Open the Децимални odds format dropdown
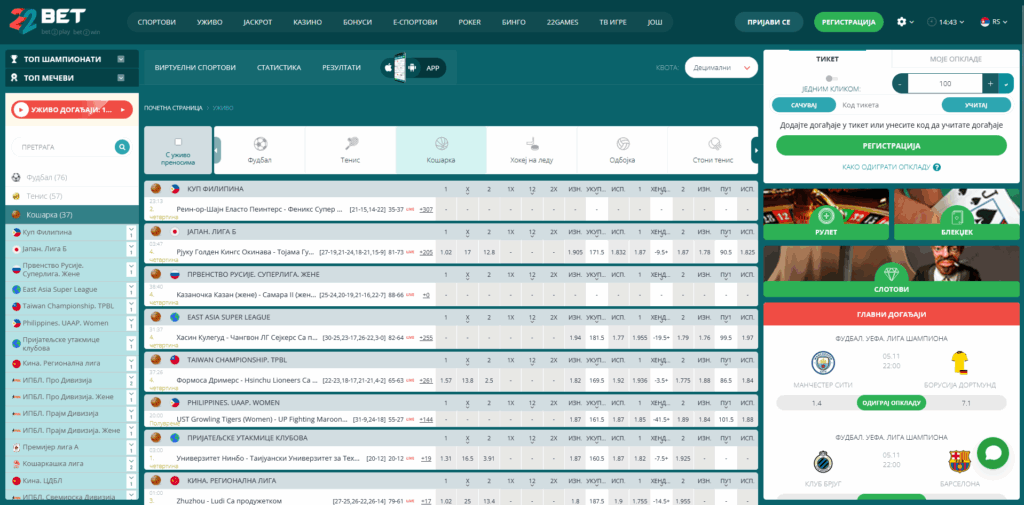The height and width of the screenshot is (505, 1024). click(x=721, y=67)
